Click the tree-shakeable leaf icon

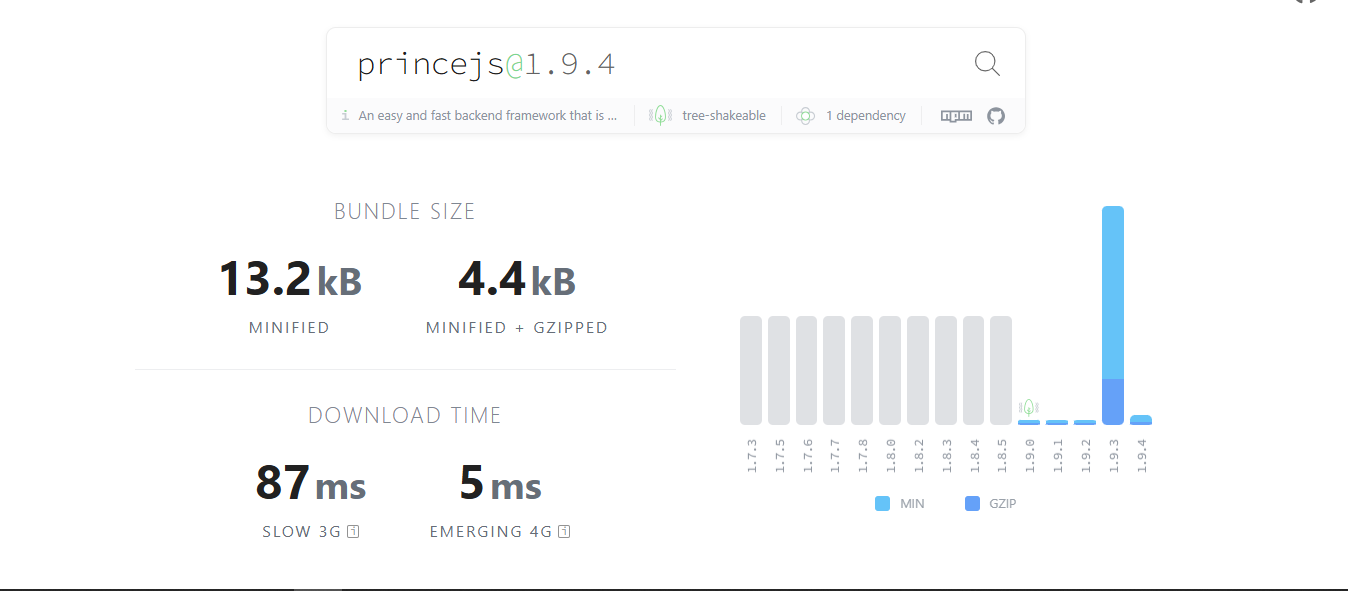[660, 115]
